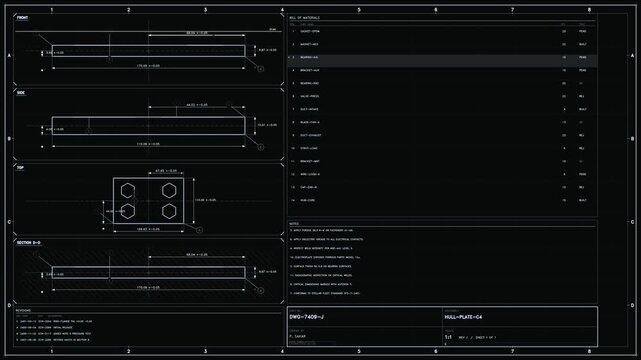Click zone marker C on right border
The image size is (641, 360).
(x=632, y=222)
